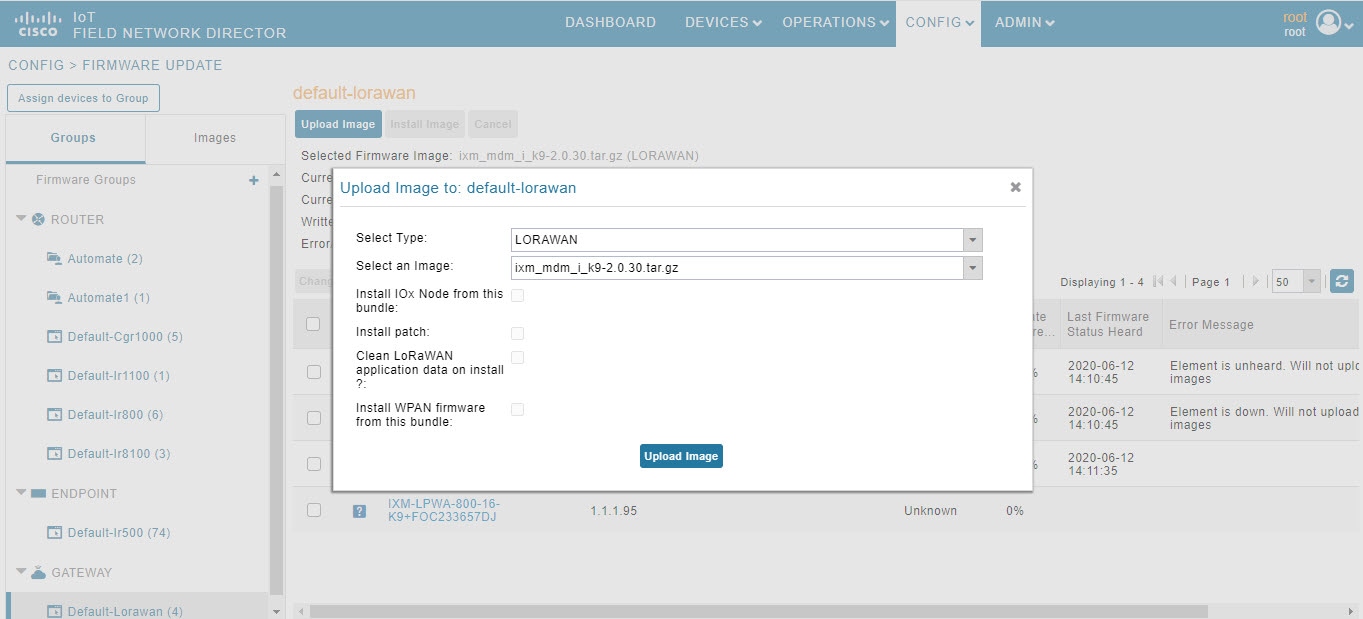The image size is (1363, 619).
Task: Open the DEVICES menu
Action: tap(722, 22)
